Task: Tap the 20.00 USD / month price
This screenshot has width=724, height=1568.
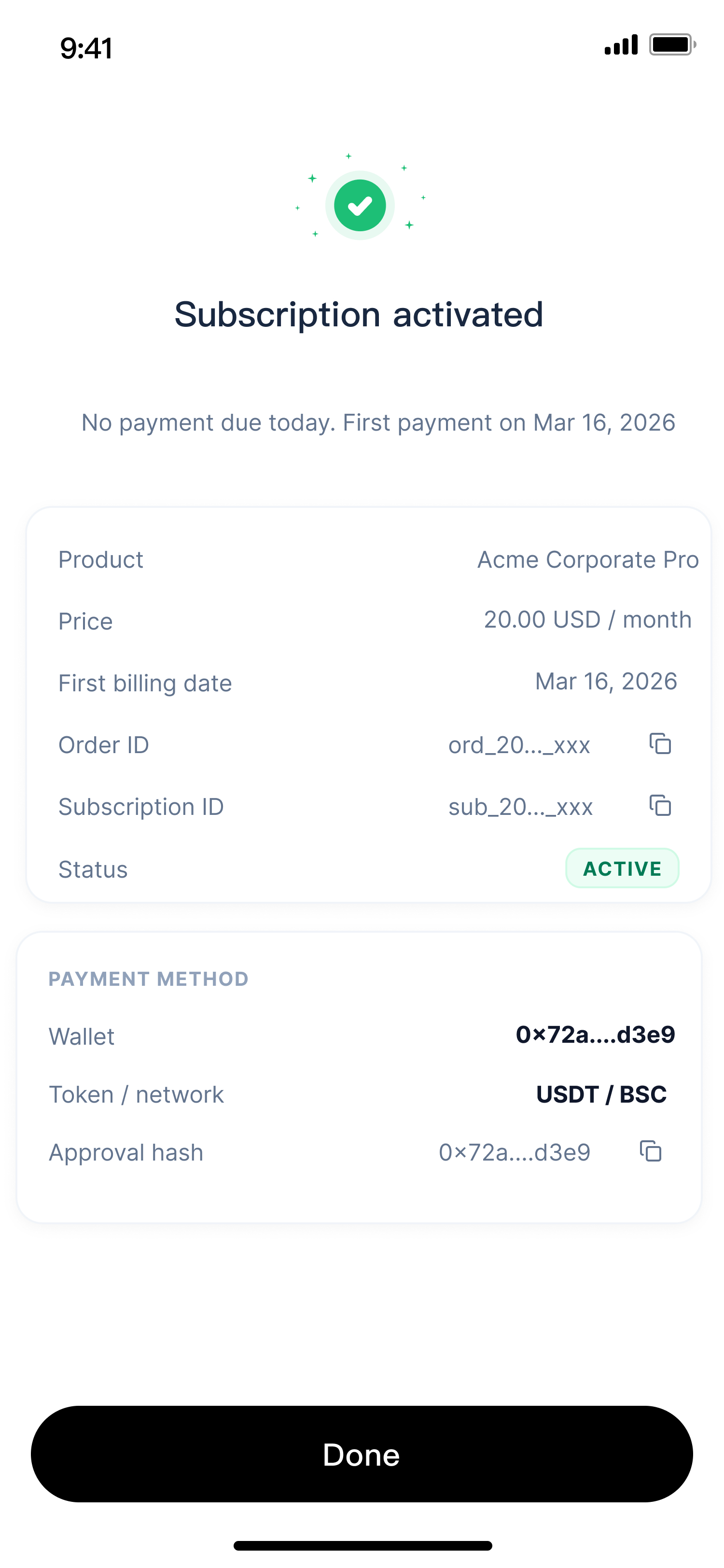Action: (x=588, y=620)
